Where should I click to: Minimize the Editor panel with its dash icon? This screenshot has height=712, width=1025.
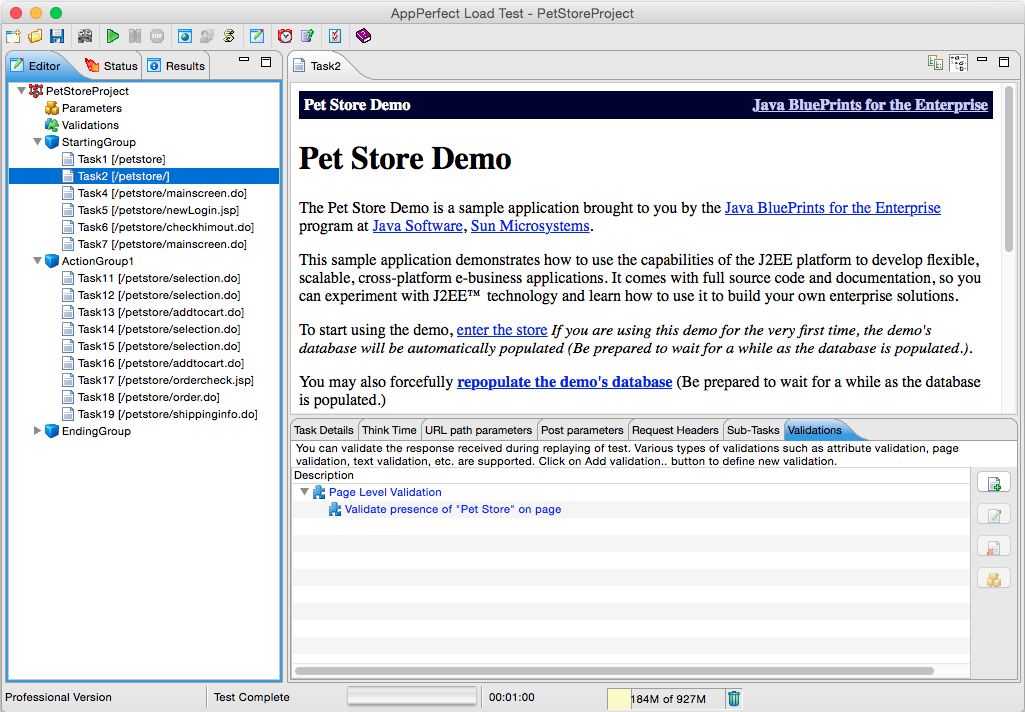tap(244, 59)
